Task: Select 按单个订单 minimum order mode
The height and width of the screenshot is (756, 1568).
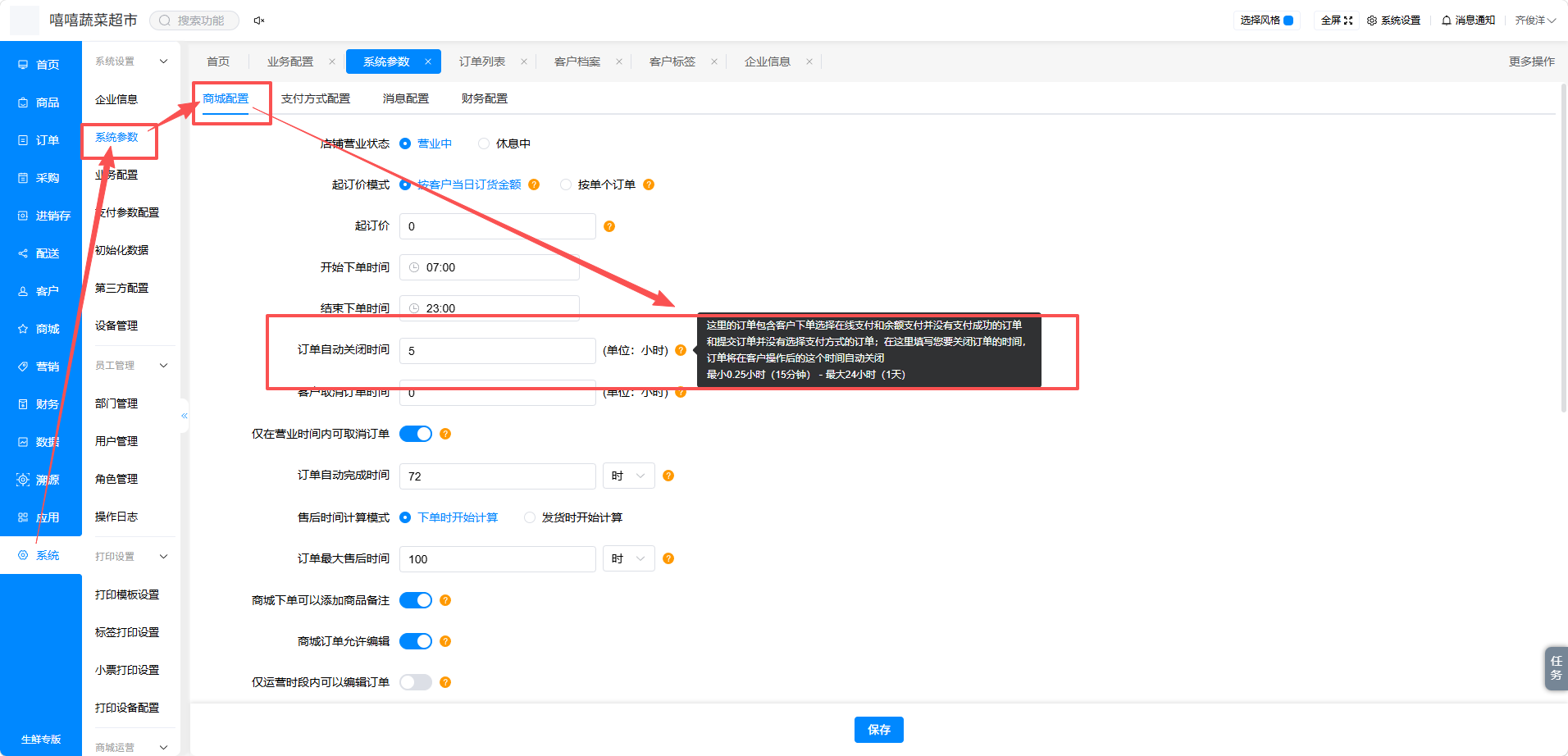Action: 566,184
